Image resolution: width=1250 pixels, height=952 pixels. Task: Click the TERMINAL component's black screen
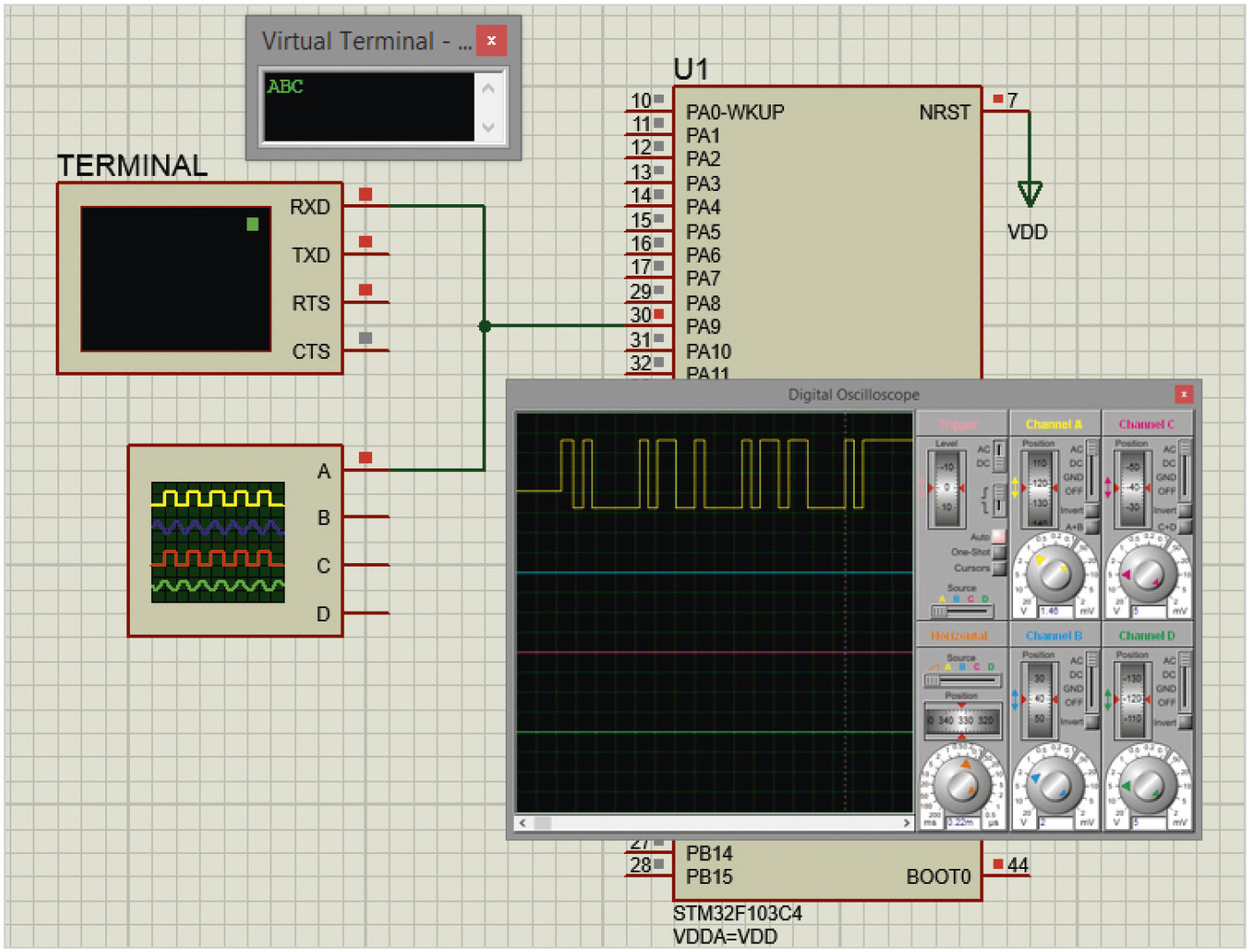point(176,278)
